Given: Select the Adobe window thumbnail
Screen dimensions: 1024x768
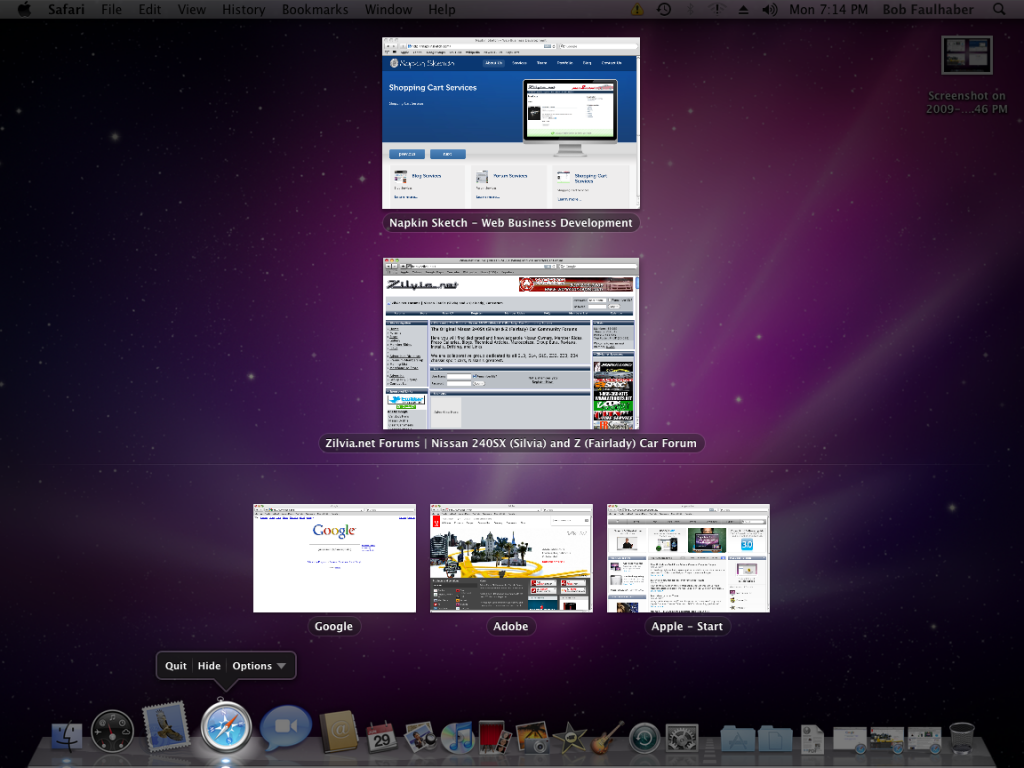Looking at the screenshot, I should [x=511, y=558].
